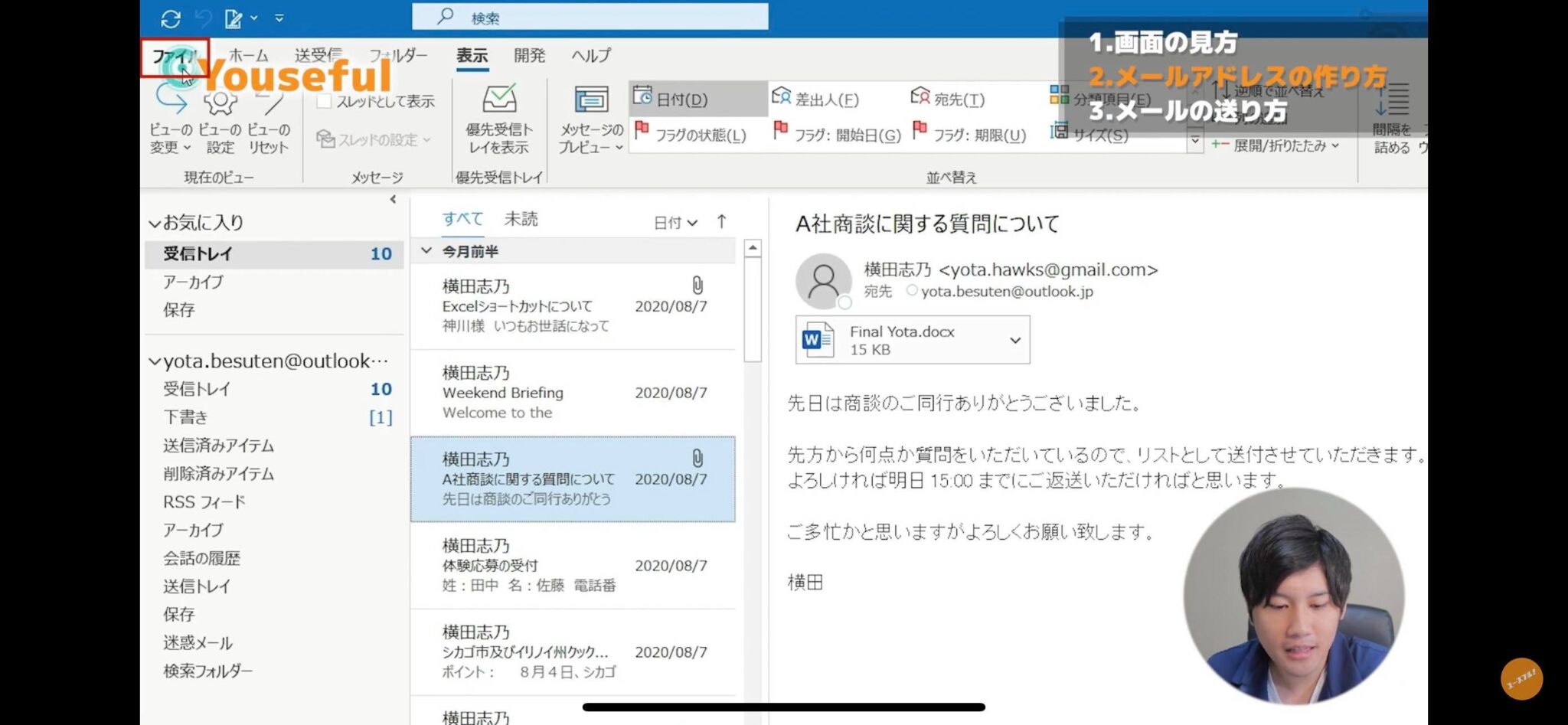1568x725 pixels.
Task: Open the Weekend Briefing email
Action: coord(573,393)
